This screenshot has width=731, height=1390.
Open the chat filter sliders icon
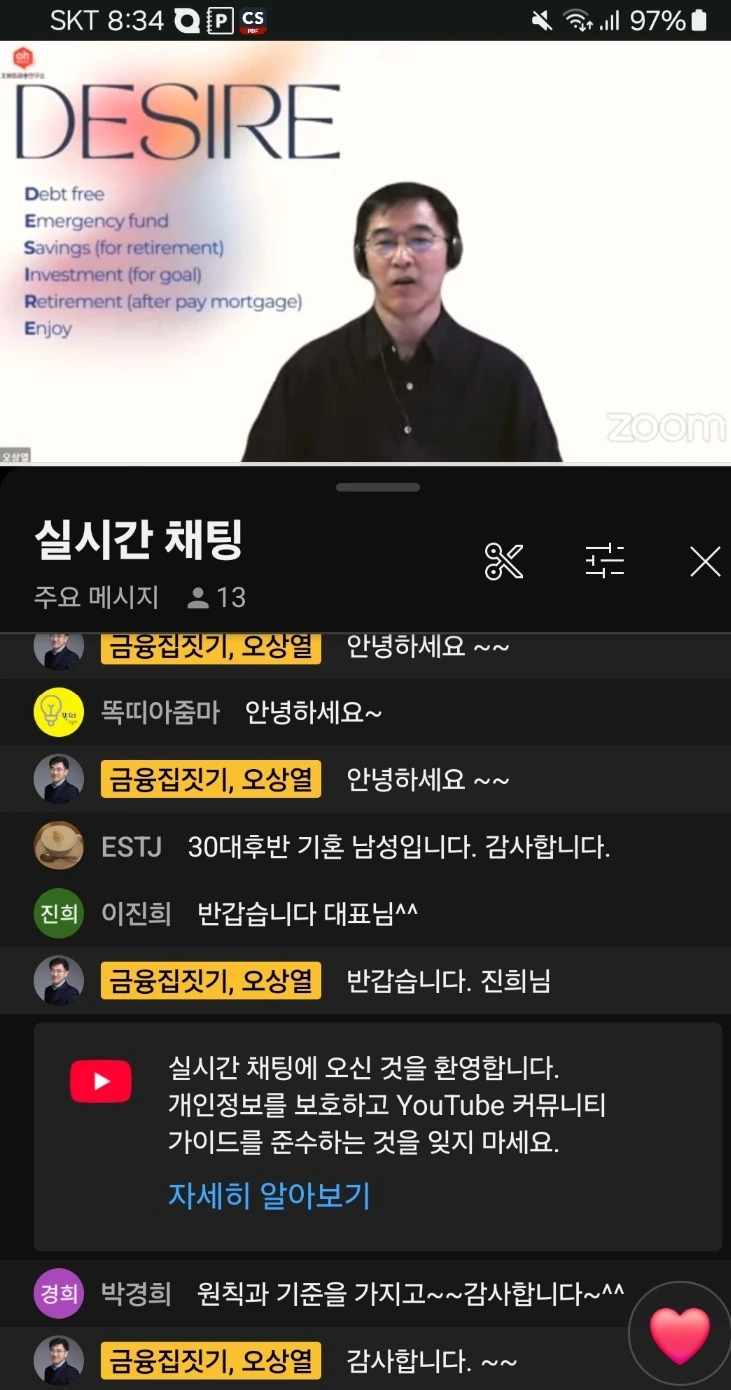point(605,561)
